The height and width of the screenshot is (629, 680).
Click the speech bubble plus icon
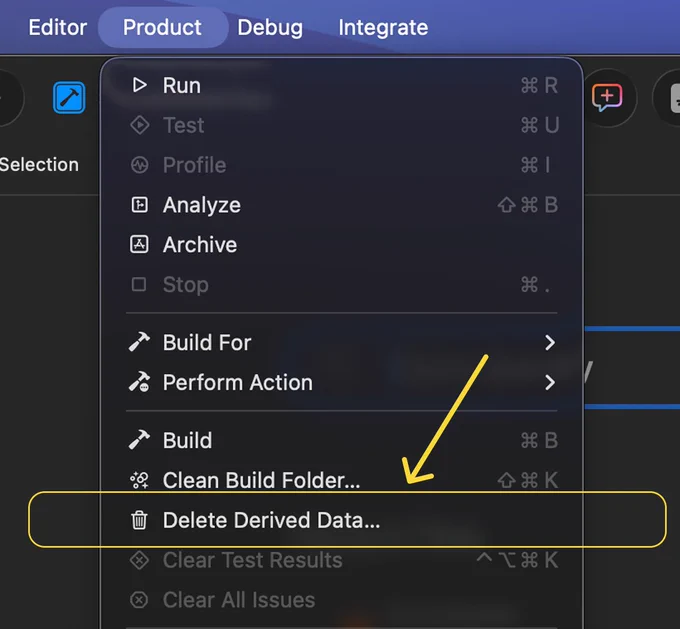pos(607,98)
